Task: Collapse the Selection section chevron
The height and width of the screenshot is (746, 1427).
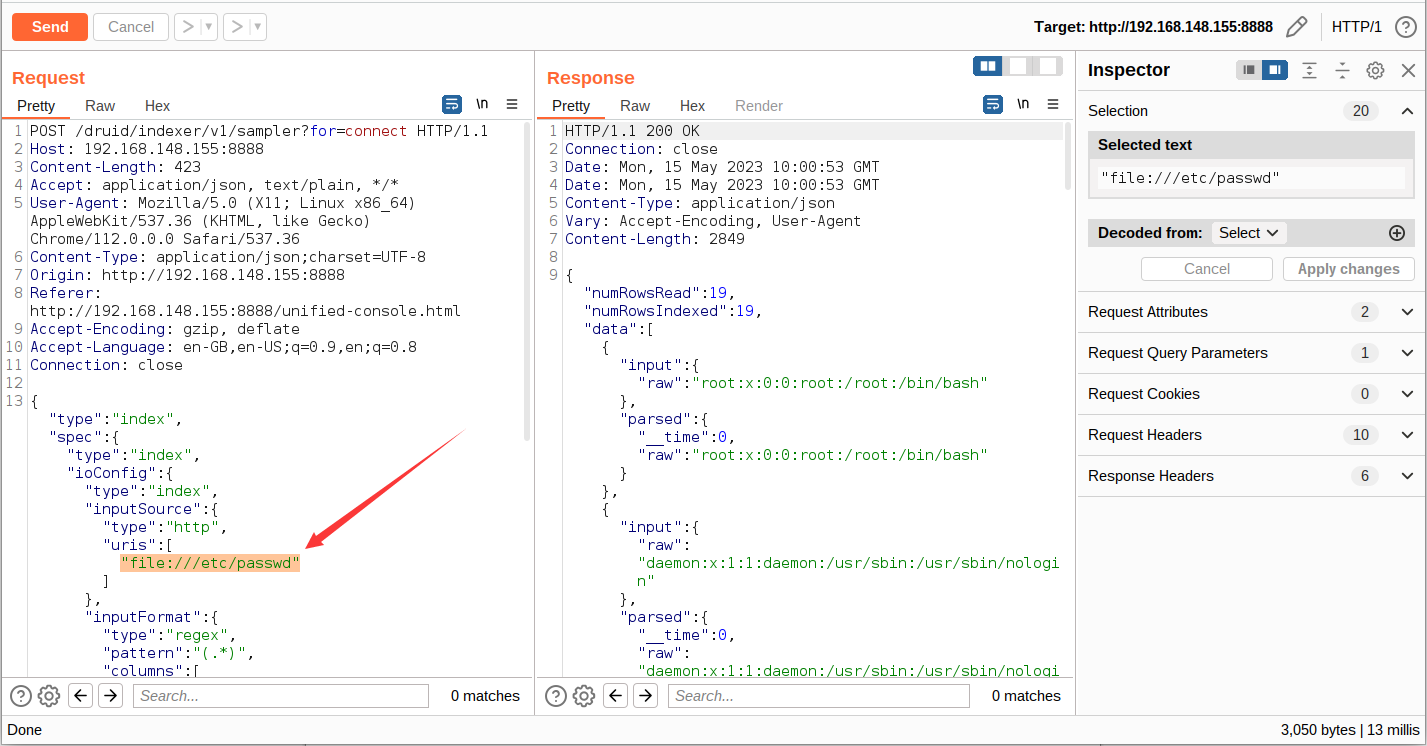Action: coord(1407,111)
